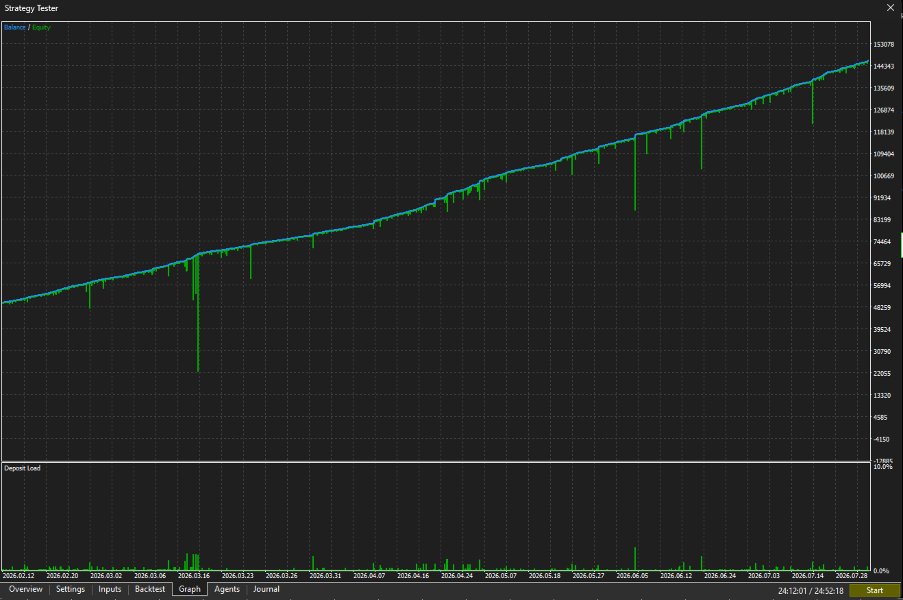Viewport: 903px width, 600px height.
Task: Click the 13320 axis value
Action: tap(882, 396)
